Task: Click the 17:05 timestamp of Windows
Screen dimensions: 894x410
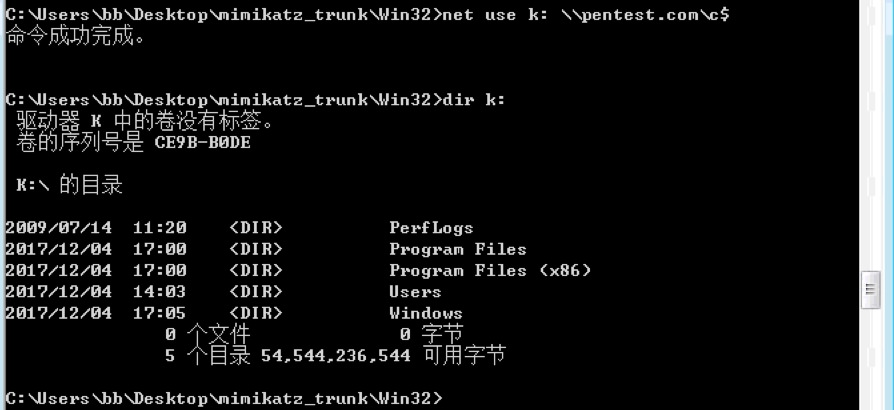Action: point(160,313)
